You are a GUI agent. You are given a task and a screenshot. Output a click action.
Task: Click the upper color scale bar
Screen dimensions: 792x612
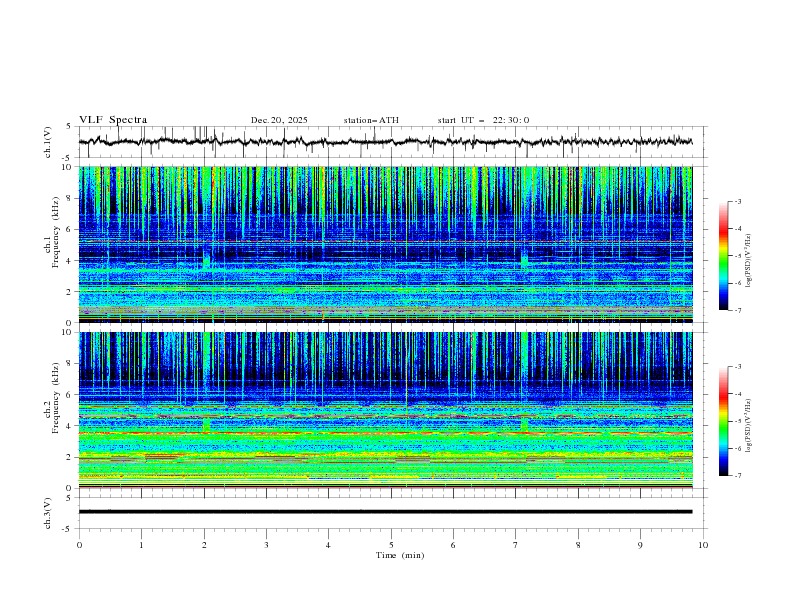[x=723, y=255]
